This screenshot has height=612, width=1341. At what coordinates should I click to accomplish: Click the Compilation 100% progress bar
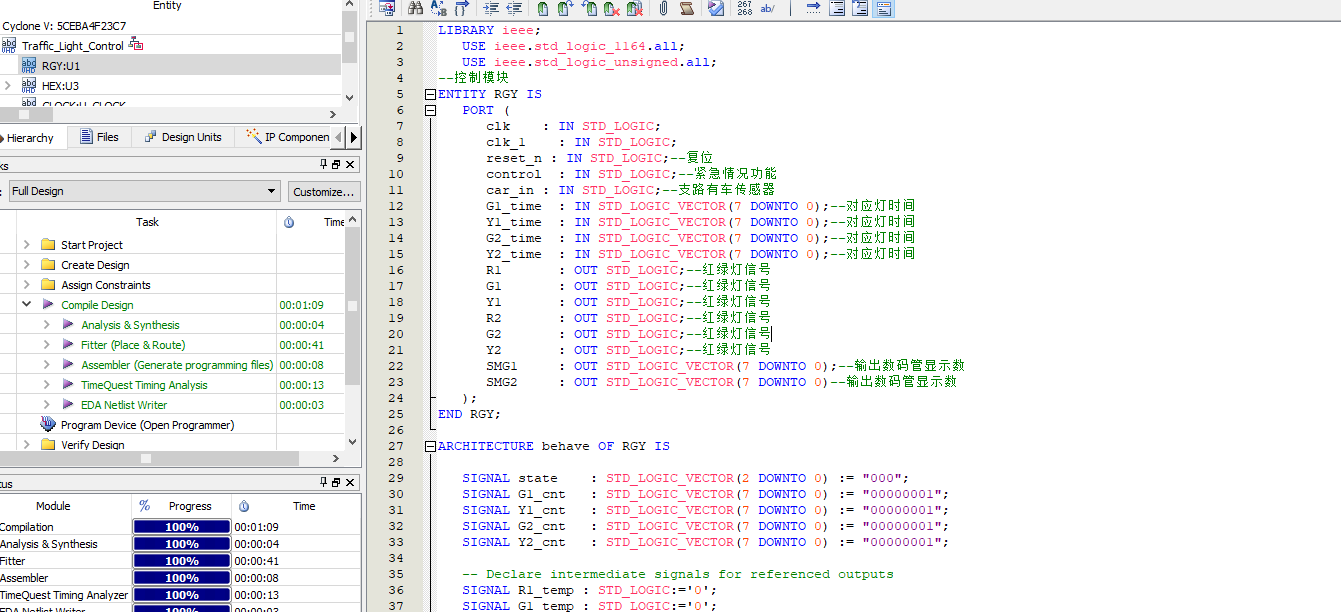[x=182, y=527]
